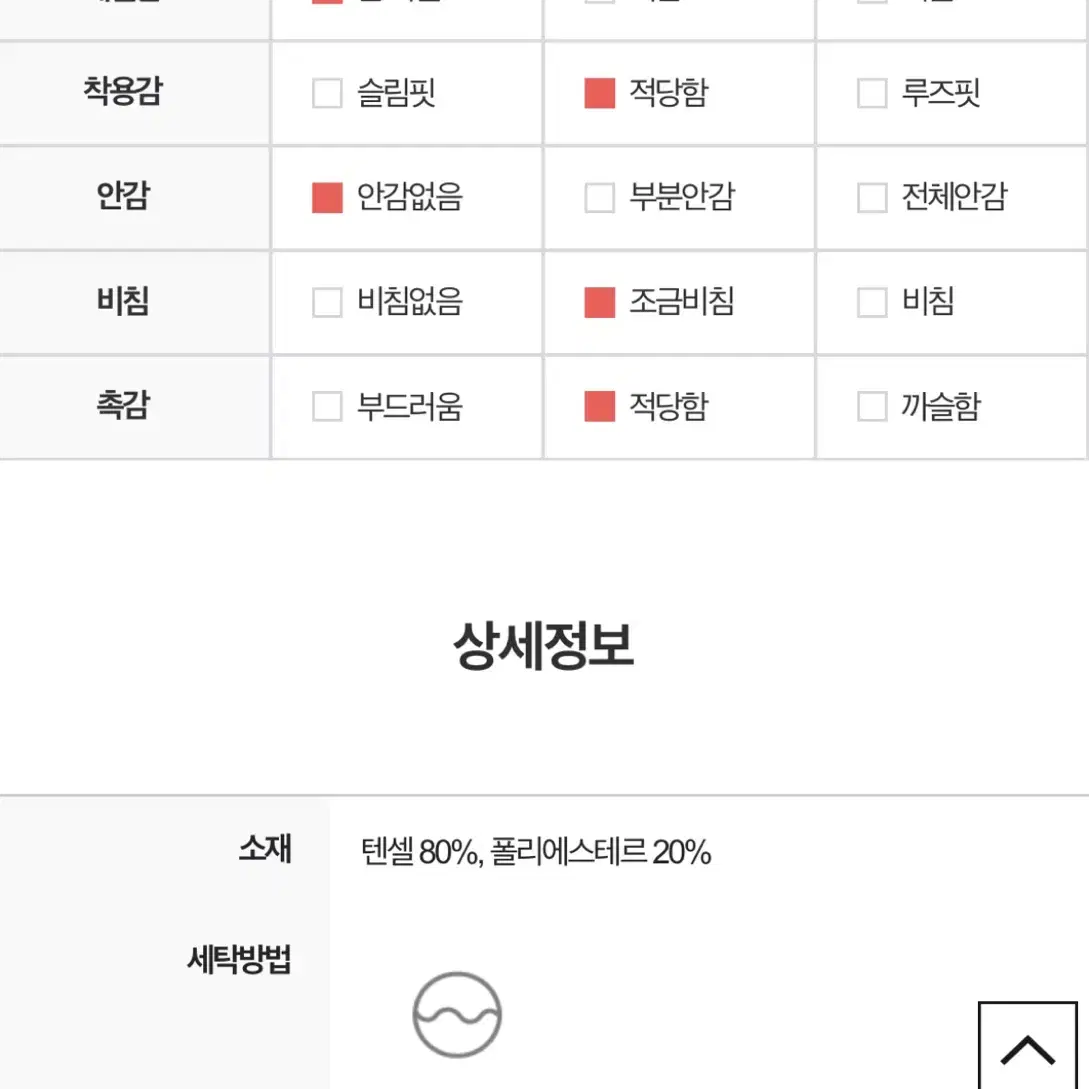Tap the 소재 label
Screen dimensions: 1089x1089
coord(265,848)
